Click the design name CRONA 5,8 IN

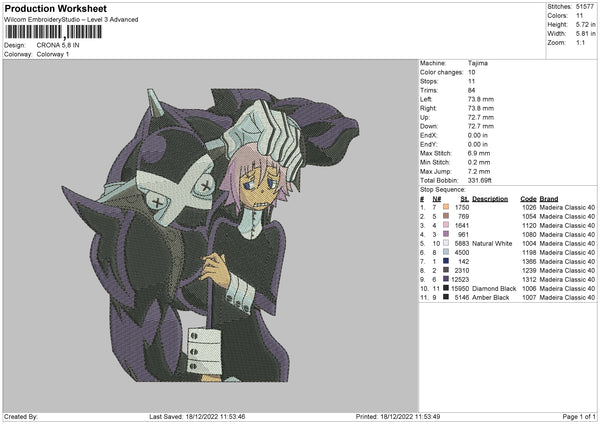click(58, 45)
